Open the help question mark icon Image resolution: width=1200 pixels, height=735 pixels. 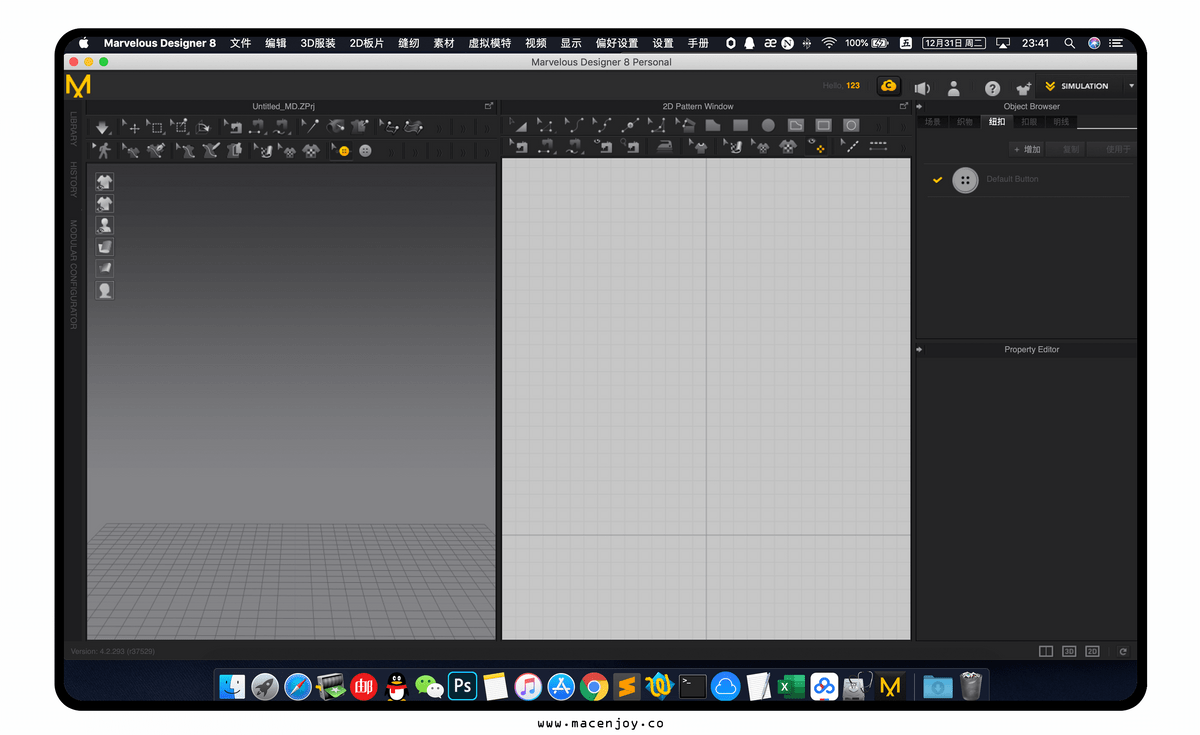pyautogui.click(x=992, y=88)
